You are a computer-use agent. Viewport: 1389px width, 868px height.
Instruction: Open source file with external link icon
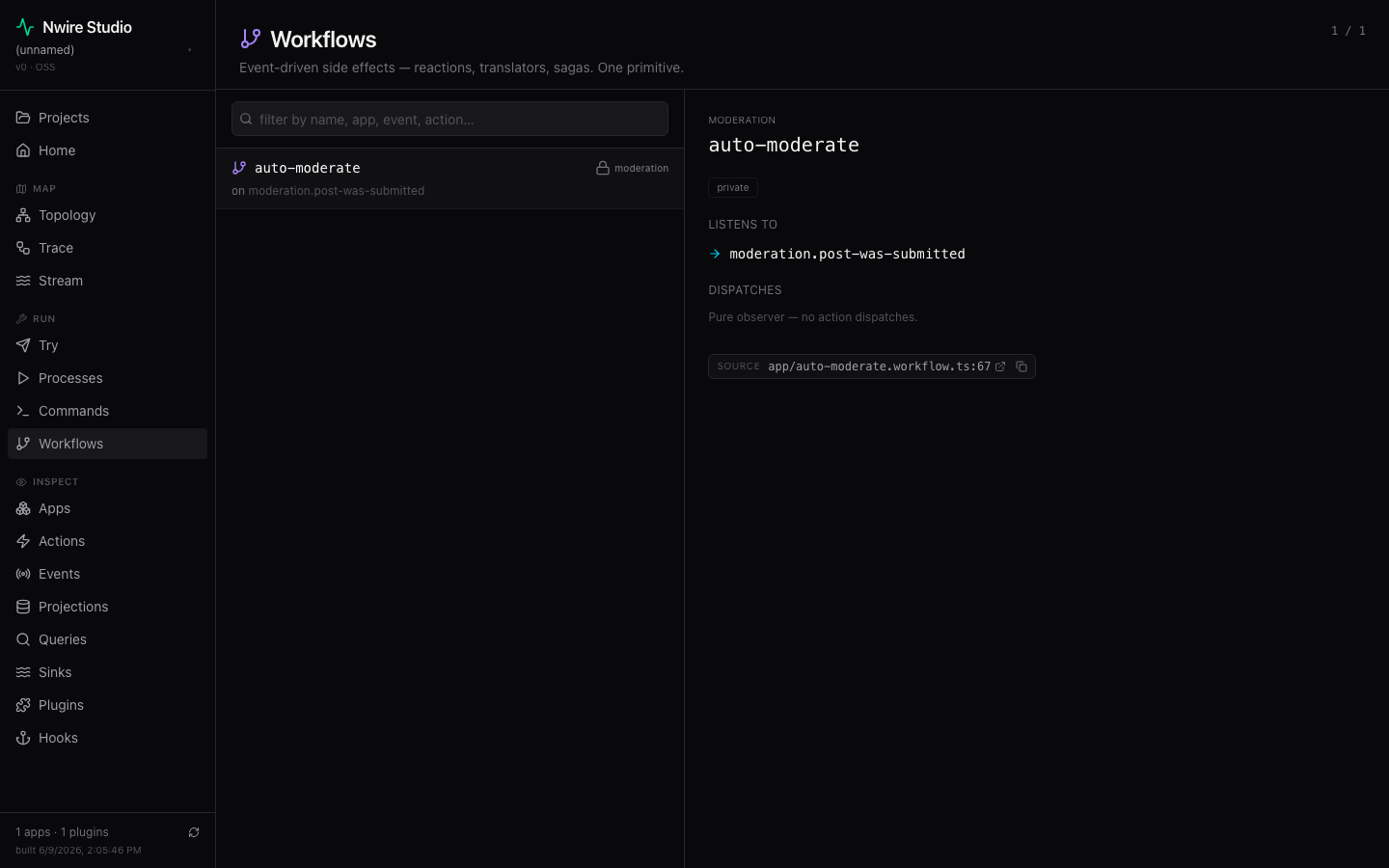[1000, 366]
